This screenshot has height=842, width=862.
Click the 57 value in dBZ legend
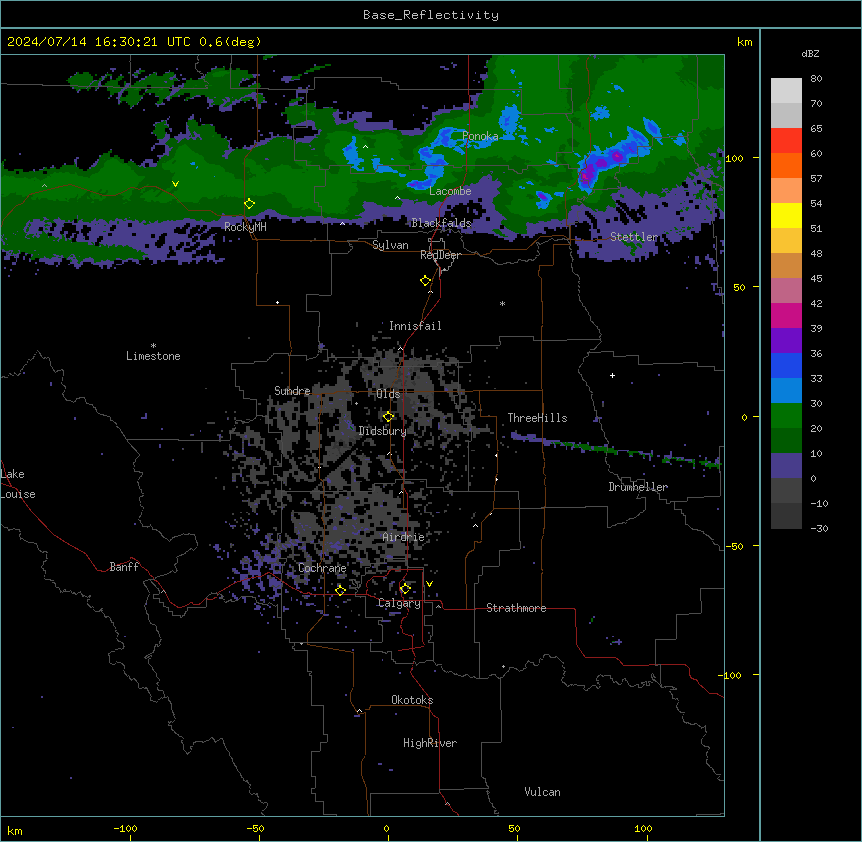point(816,179)
